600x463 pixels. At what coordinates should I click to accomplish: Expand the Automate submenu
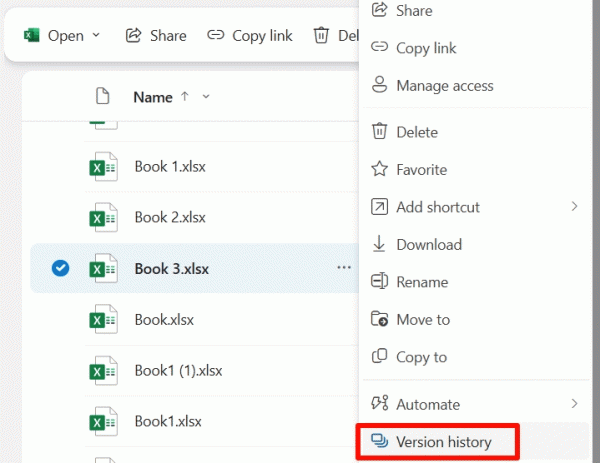point(574,404)
